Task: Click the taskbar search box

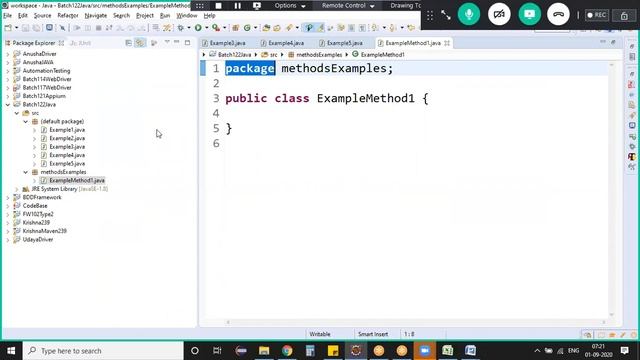Action: click(103, 351)
